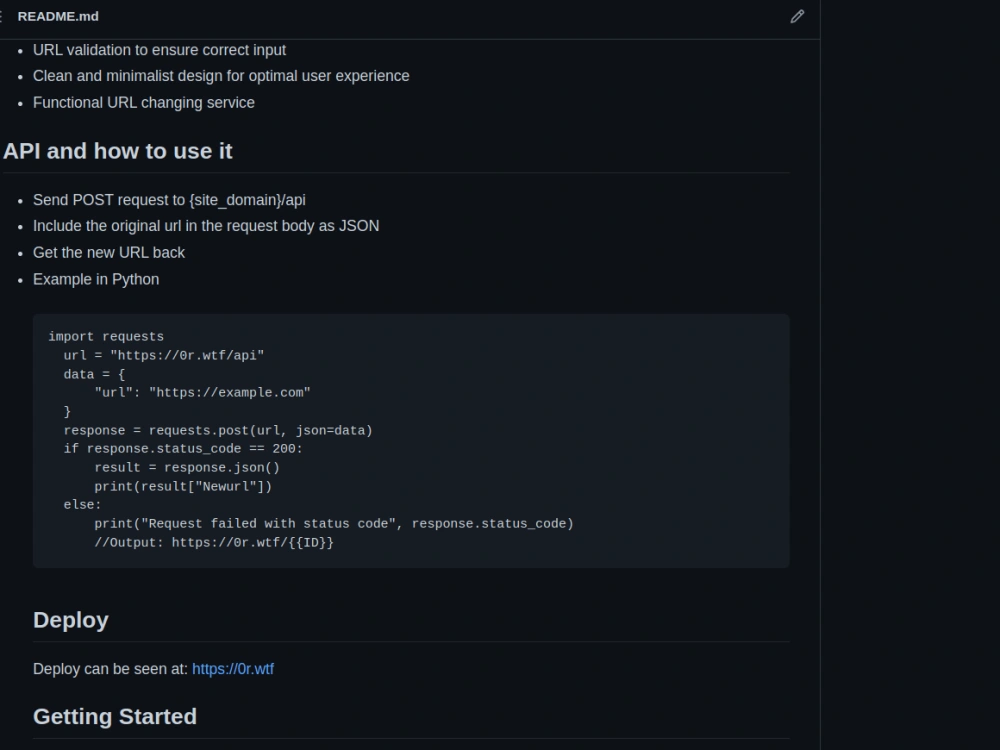Click the 'Request failed with status code' line
The height and width of the screenshot is (750, 1000).
coord(334,524)
